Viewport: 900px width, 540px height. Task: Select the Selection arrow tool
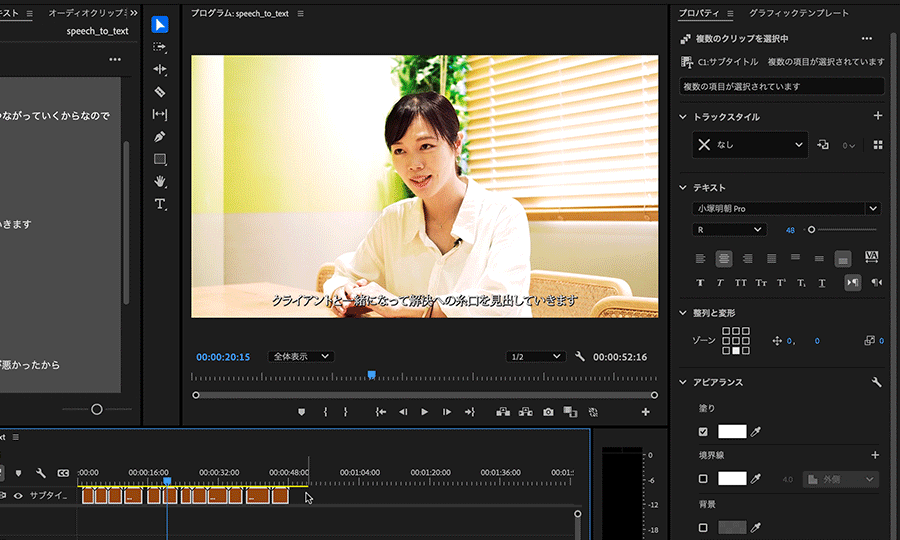coord(160,25)
